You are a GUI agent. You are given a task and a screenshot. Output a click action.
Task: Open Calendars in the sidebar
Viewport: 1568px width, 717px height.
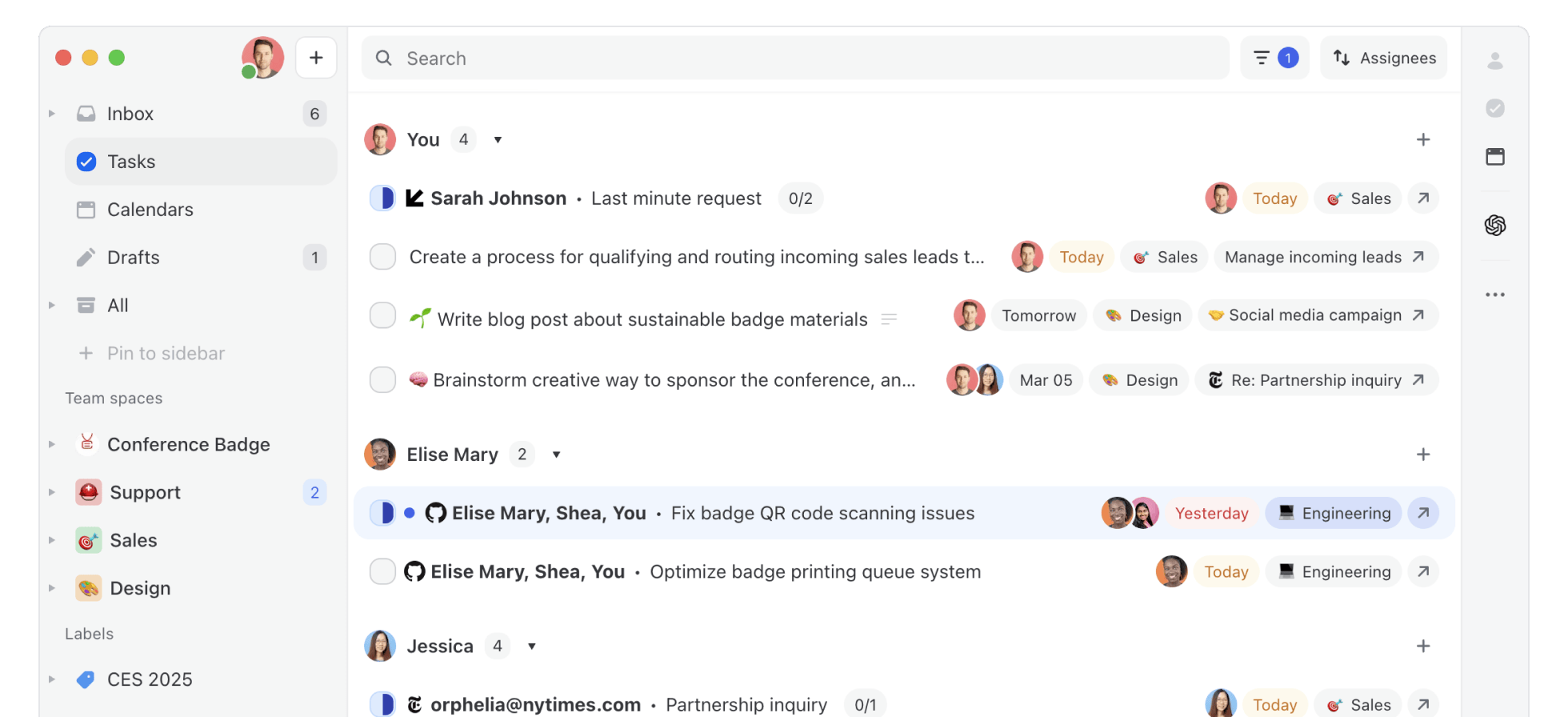pos(150,210)
